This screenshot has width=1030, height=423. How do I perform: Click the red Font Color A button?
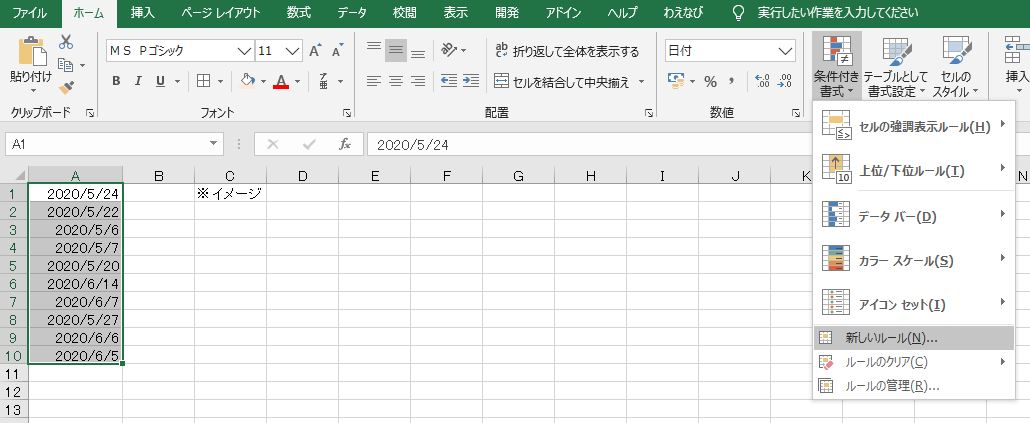[x=281, y=81]
